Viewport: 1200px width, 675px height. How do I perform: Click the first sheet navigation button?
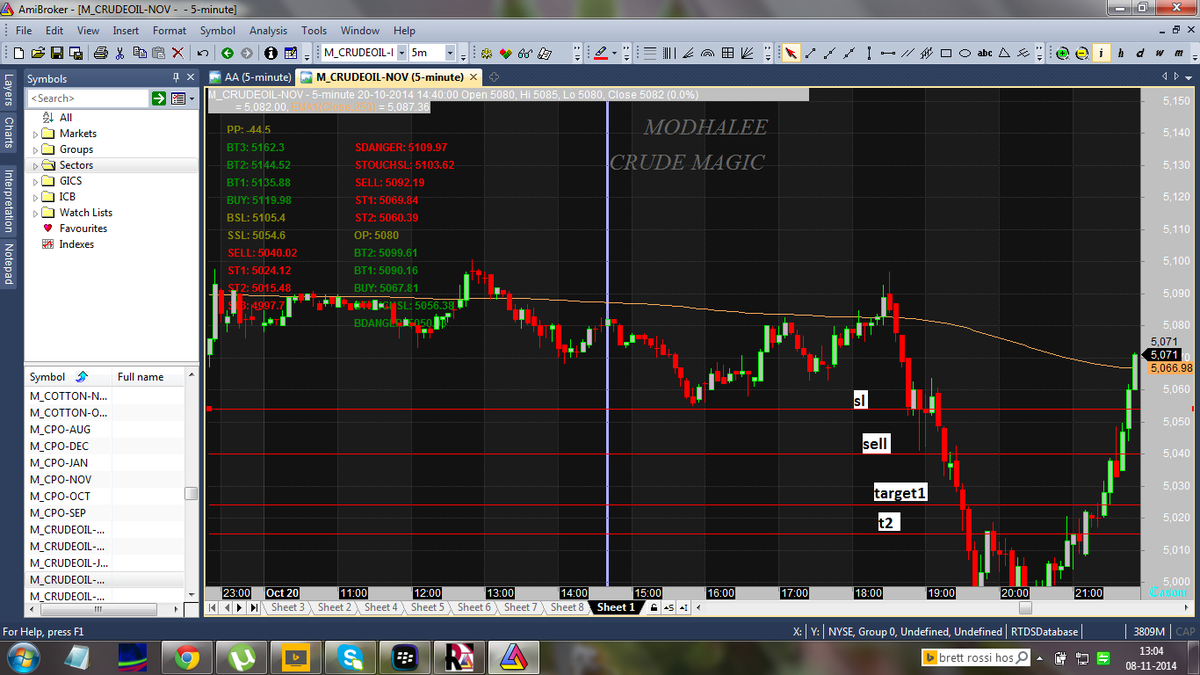(x=213, y=607)
